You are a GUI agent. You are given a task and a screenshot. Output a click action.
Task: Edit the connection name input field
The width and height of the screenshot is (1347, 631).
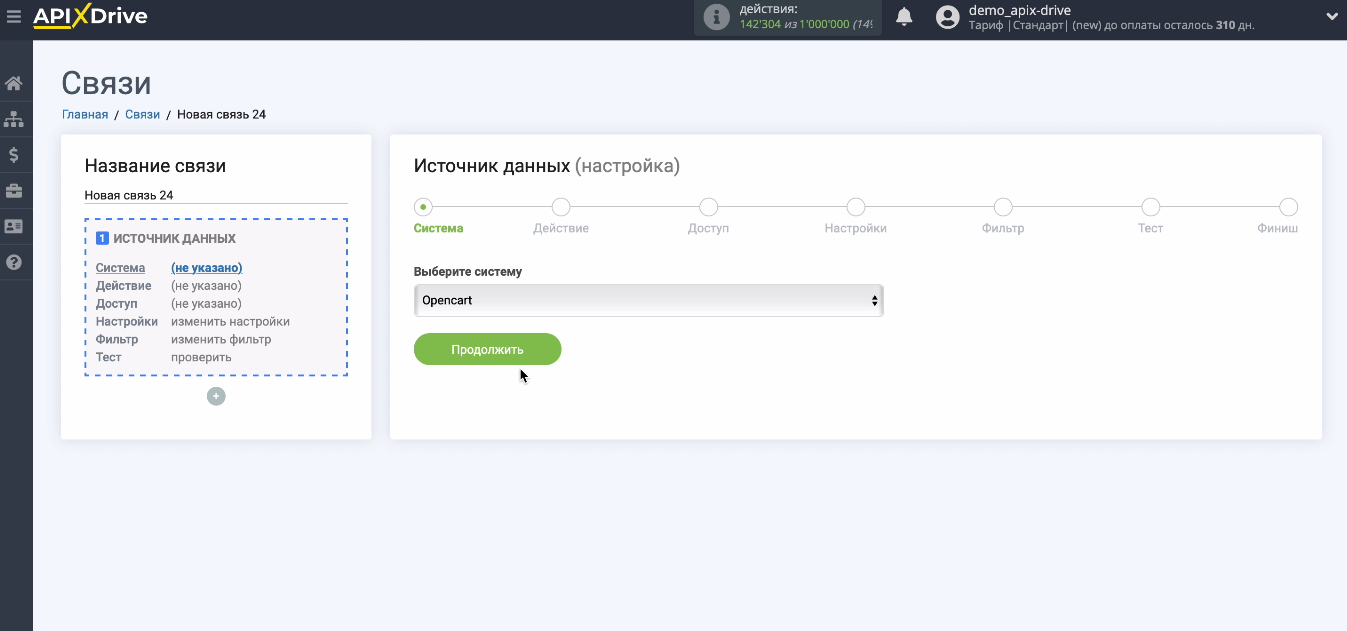tap(215, 195)
